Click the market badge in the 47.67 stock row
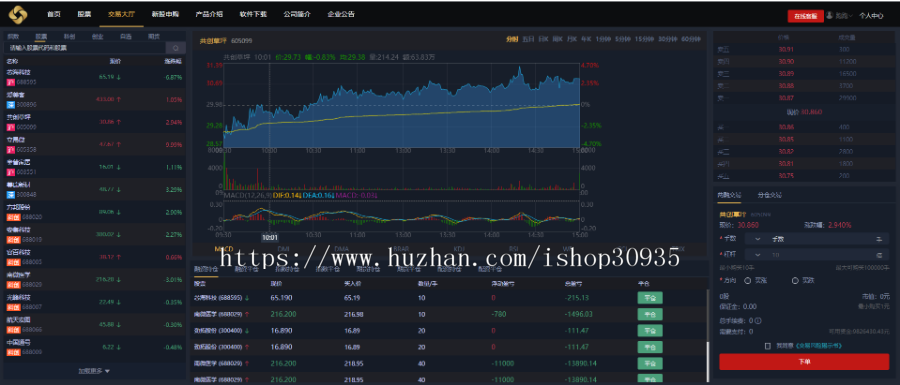The height and width of the screenshot is (385, 900). point(10,150)
